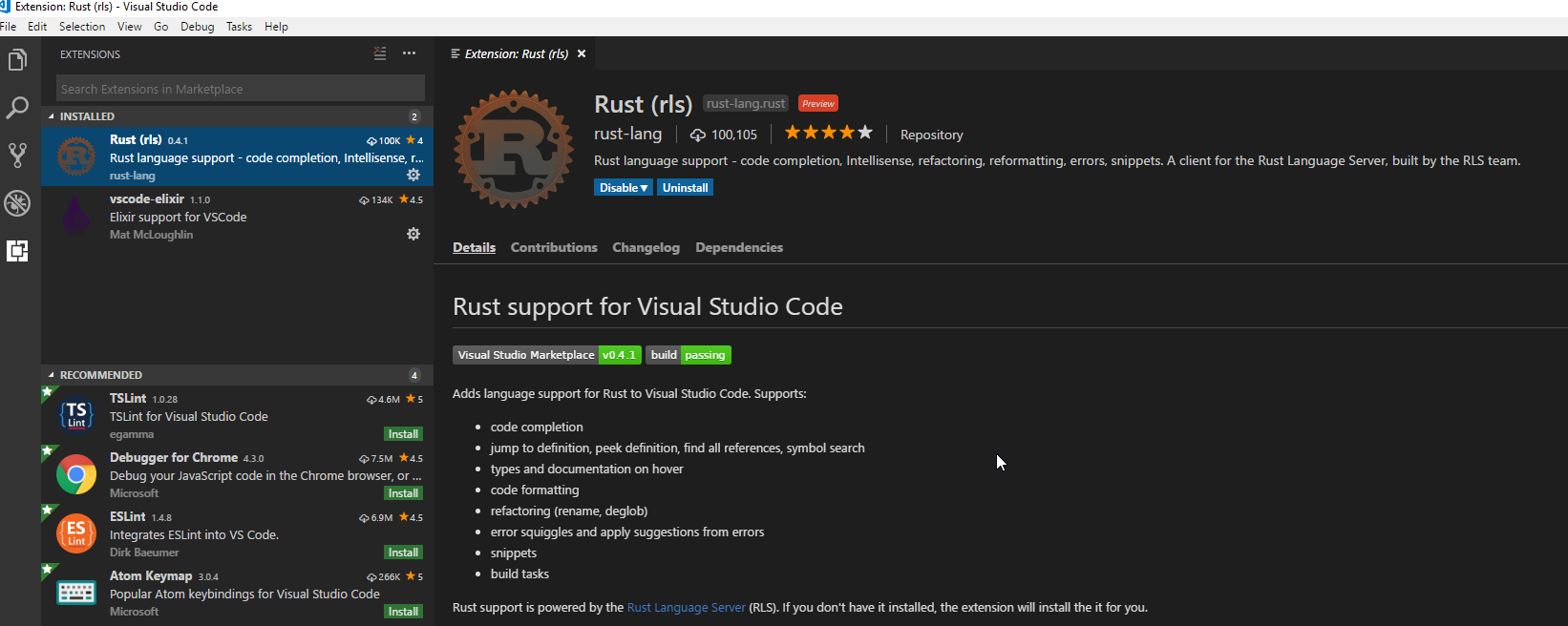Screen dimensions: 1568x626
Task: Open the Selection menu
Action: 82,27
